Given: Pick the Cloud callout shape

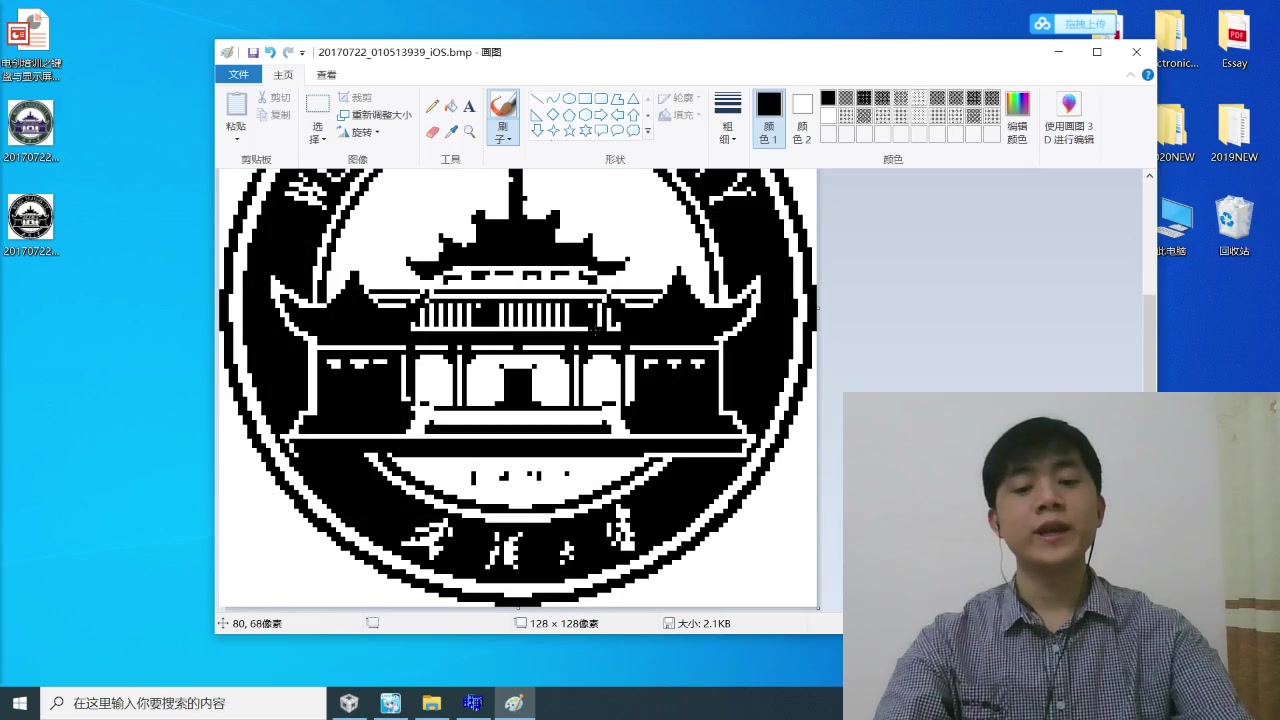Looking at the screenshot, I should pyautogui.click(x=633, y=131).
